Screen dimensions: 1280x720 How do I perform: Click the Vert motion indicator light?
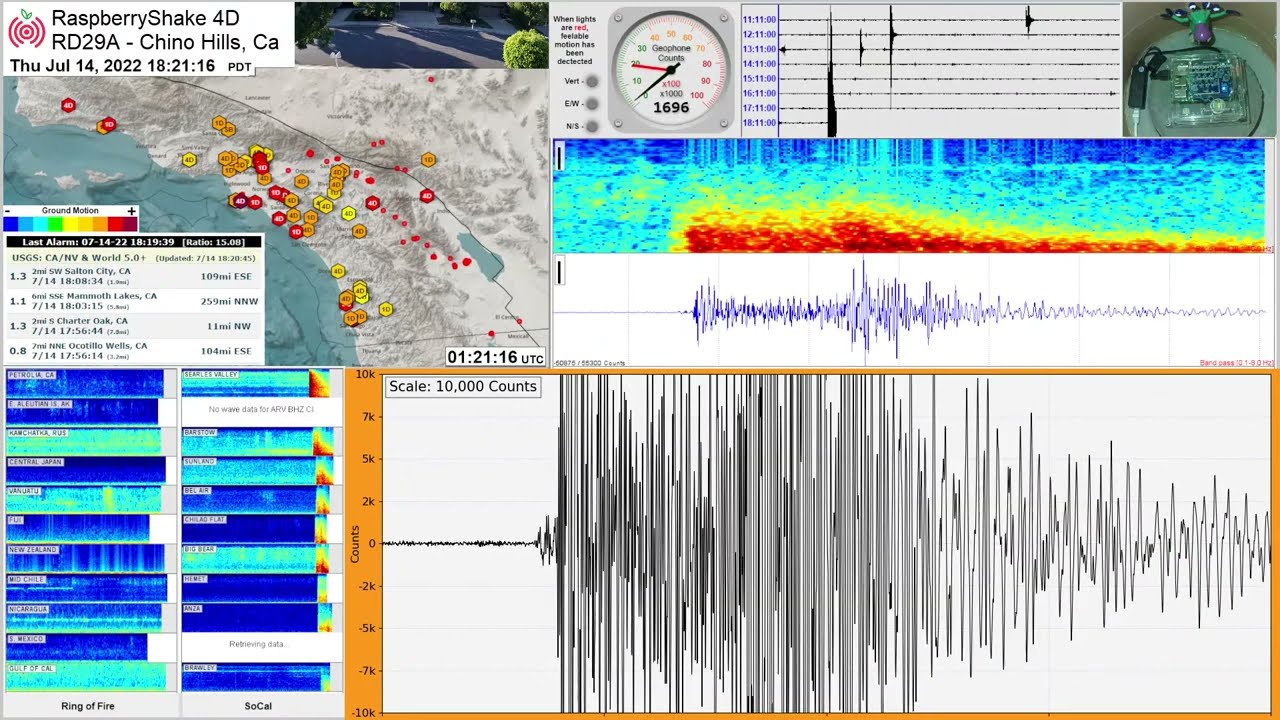(592, 81)
